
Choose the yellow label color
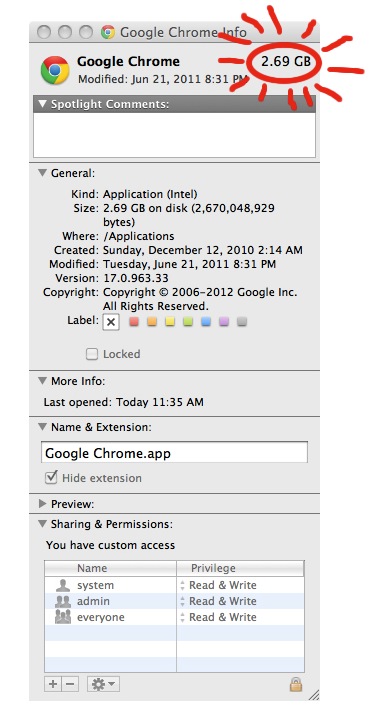170,321
